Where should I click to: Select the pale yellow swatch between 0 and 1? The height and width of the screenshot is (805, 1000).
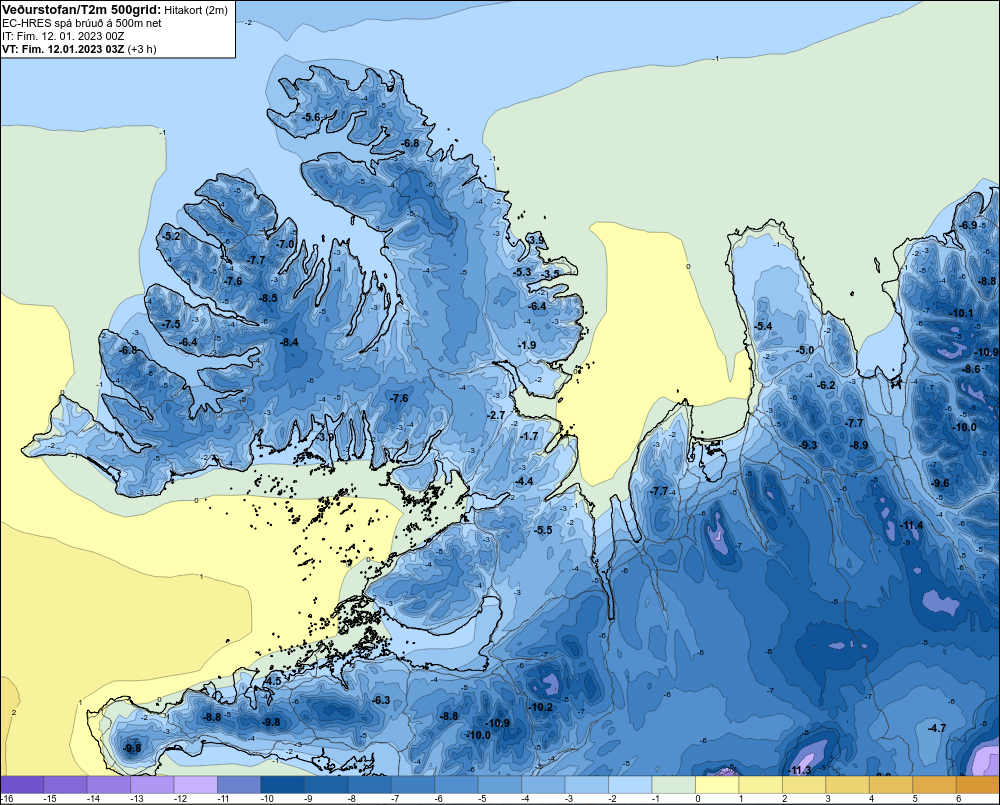pos(717,785)
